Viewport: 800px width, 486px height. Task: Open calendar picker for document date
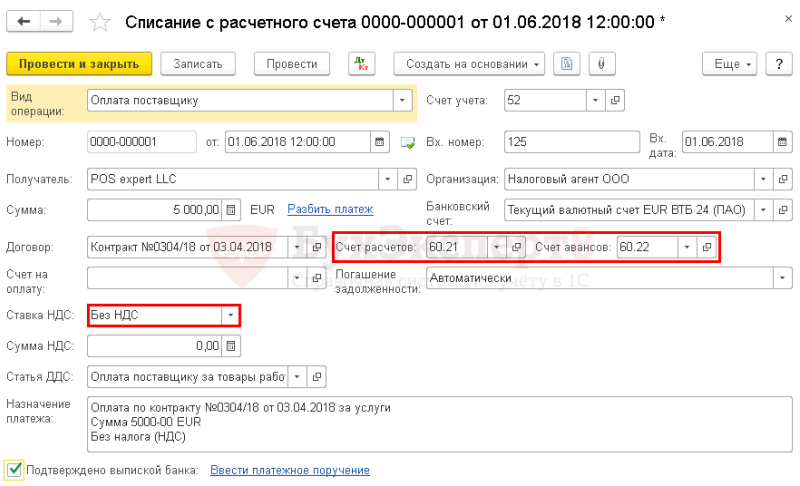click(380, 142)
